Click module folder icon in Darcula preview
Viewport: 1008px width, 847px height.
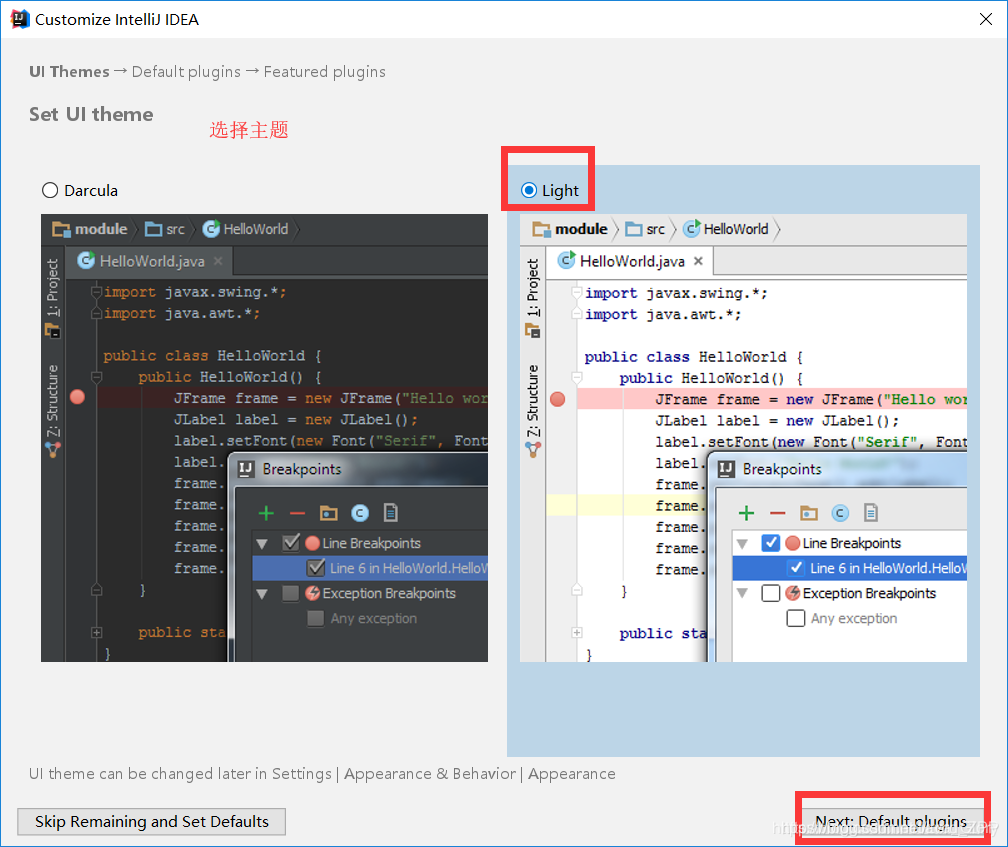[x=61, y=229]
